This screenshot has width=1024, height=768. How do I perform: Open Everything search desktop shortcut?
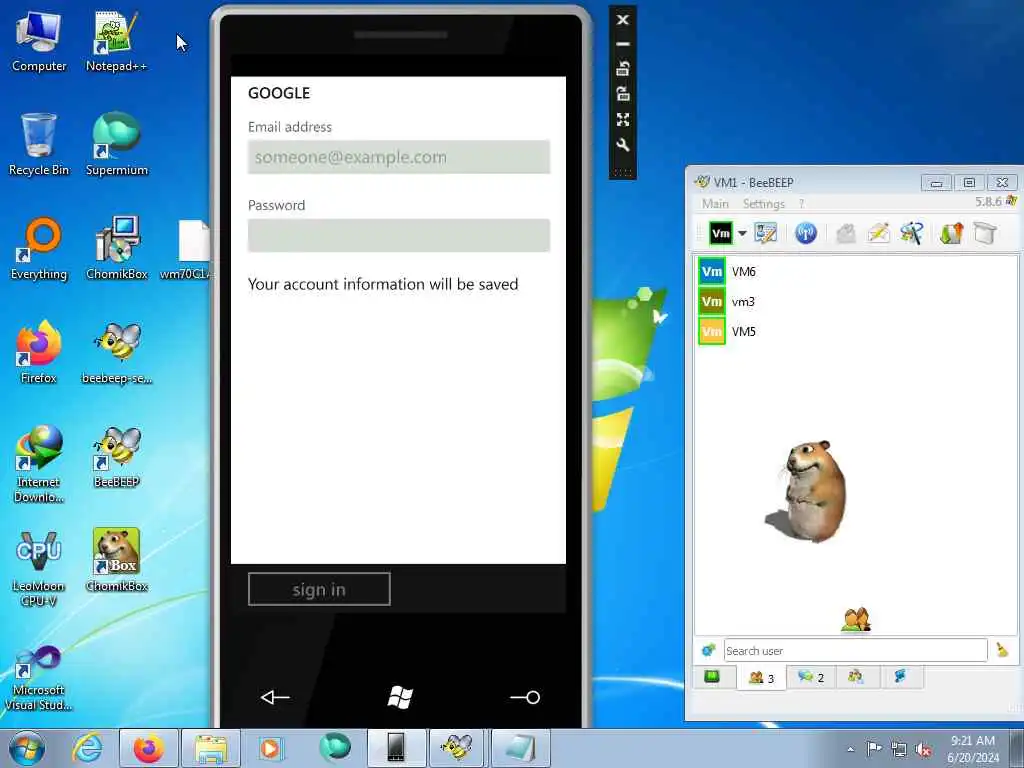39,249
